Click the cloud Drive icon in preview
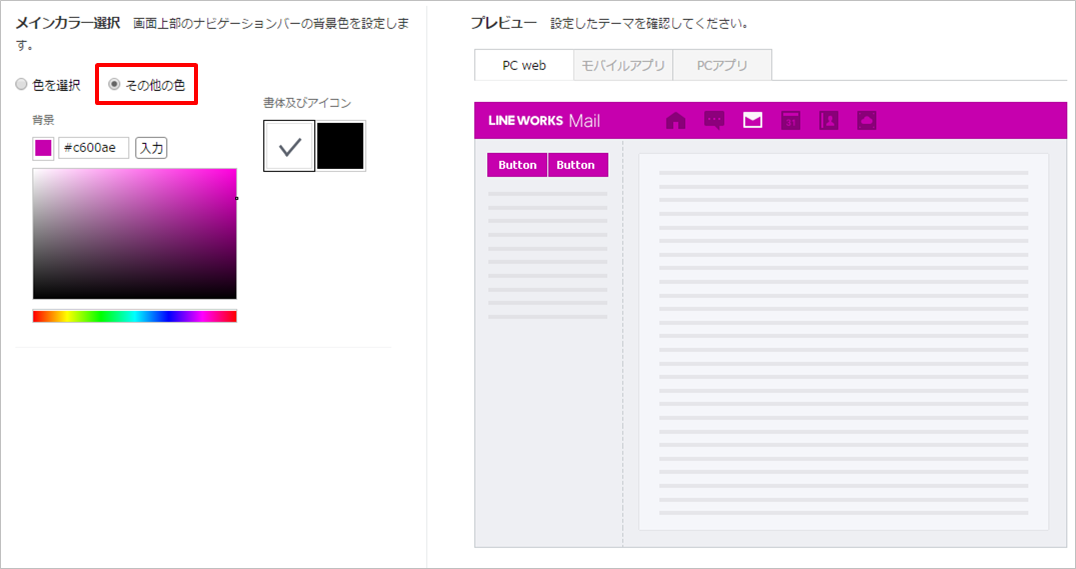The height and width of the screenshot is (569, 1076). pos(866,121)
